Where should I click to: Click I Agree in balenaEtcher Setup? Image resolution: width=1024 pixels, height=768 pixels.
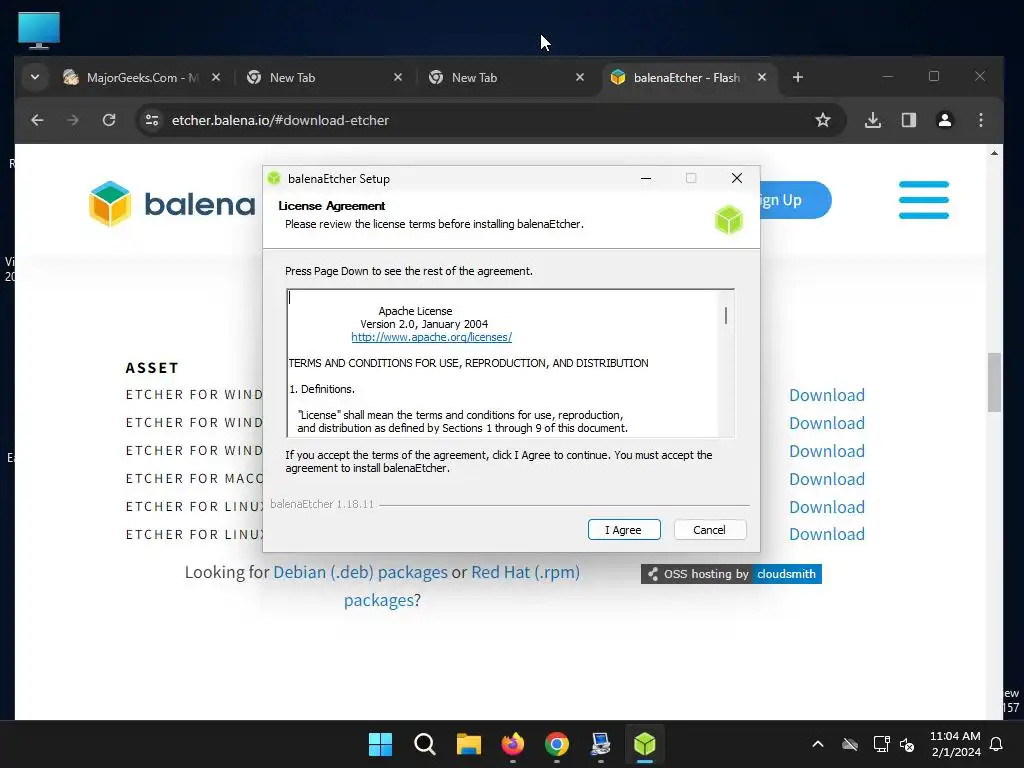[624, 530]
